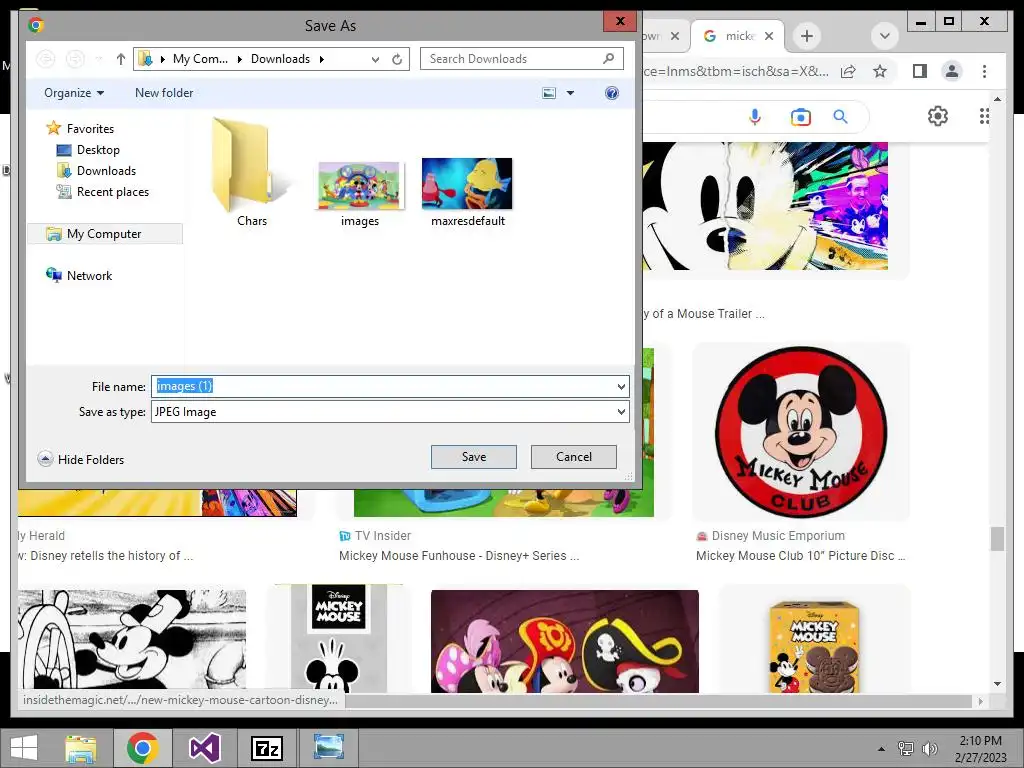Open Google settings gear icon
This screenshot has width=1024, height=768.
938,116
